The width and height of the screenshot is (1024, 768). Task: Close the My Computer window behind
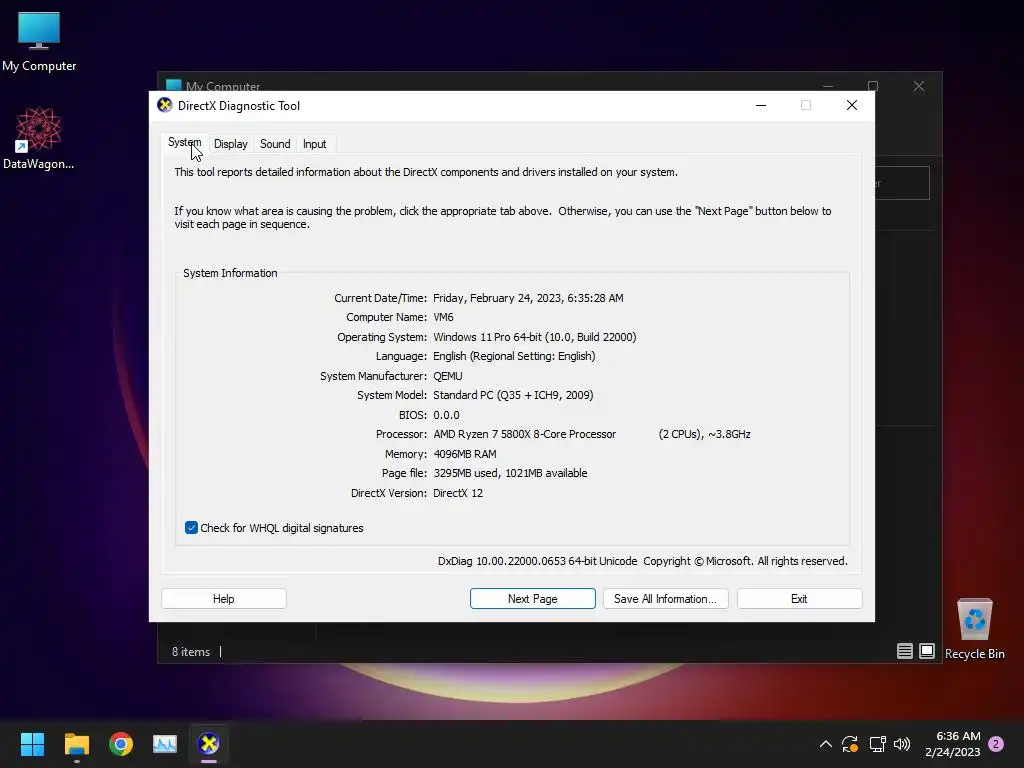pyautogui.click(x=919, y=86)
